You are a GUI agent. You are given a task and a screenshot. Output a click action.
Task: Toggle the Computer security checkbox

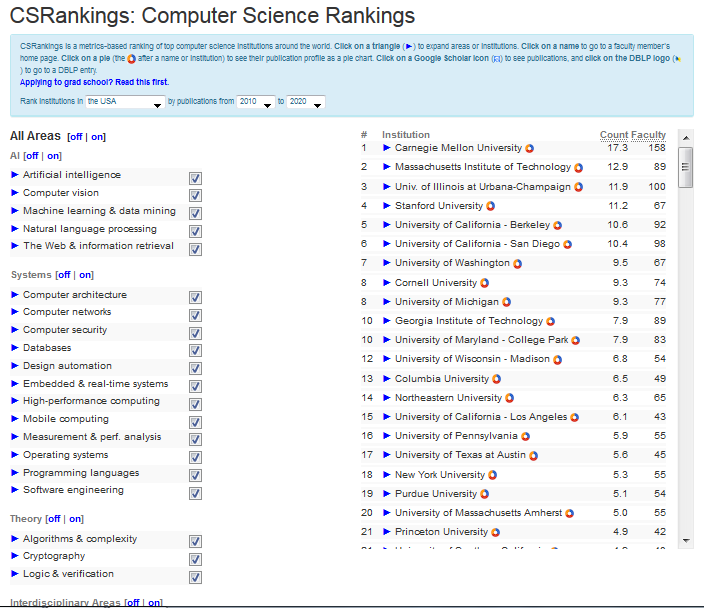pos(195,332)
